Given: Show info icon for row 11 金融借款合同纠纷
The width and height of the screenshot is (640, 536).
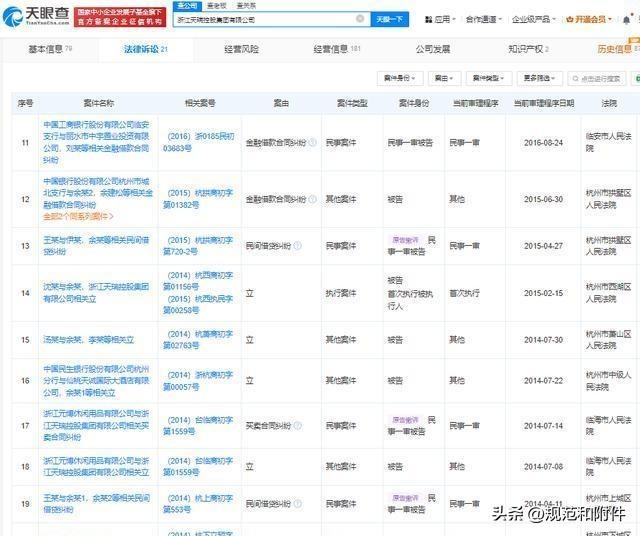Looking at the screenshot, I should click(312, 142).
